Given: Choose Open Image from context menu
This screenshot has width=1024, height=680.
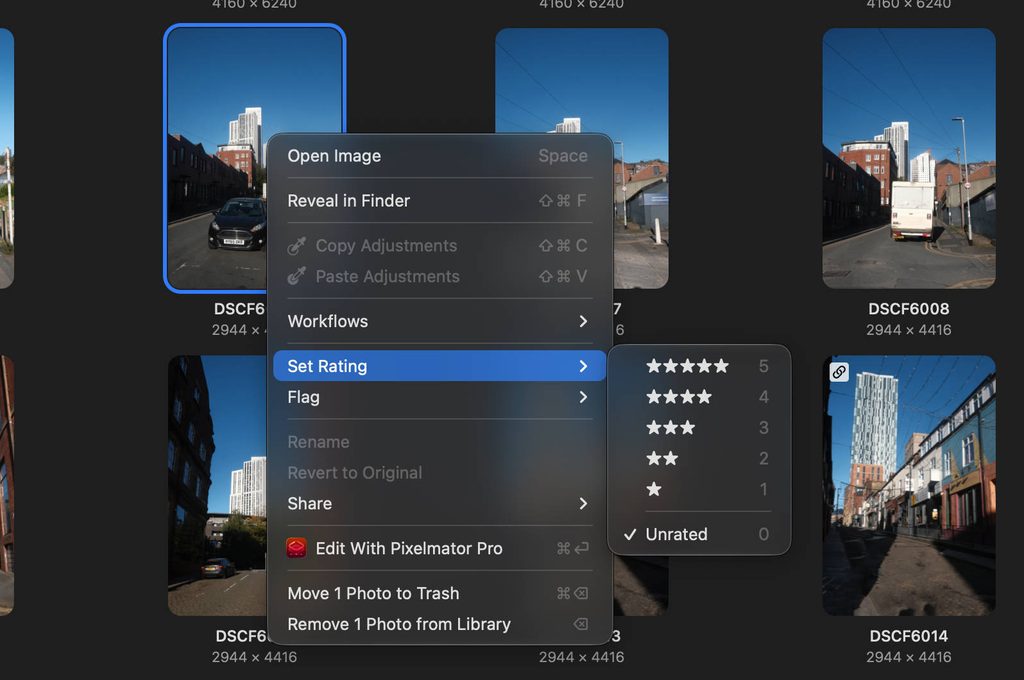Looking at the screenshot, I should click(x=440, y=155).
